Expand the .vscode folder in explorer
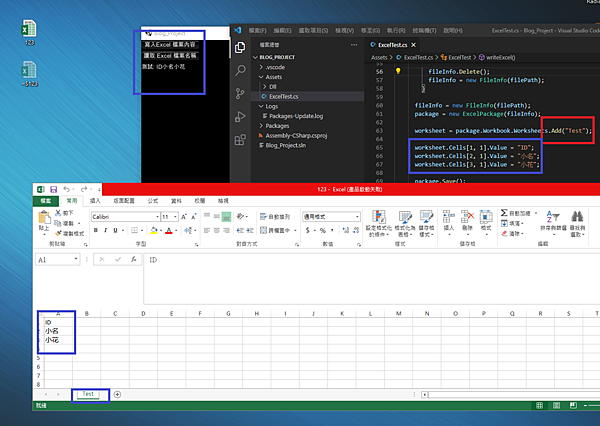This screenshot has height=426, width=600. click(261, 67)
